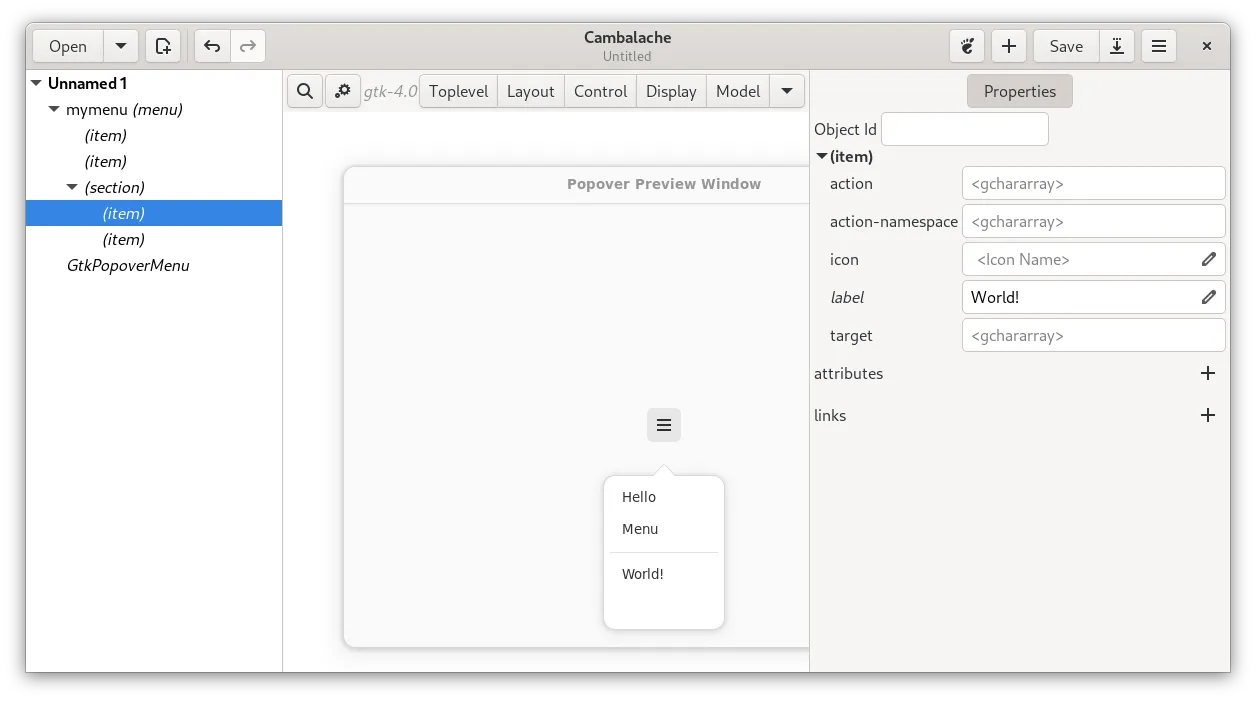Screen dimensions: 1256x701
Task: Click the new file icon in header
Action: 163,46
